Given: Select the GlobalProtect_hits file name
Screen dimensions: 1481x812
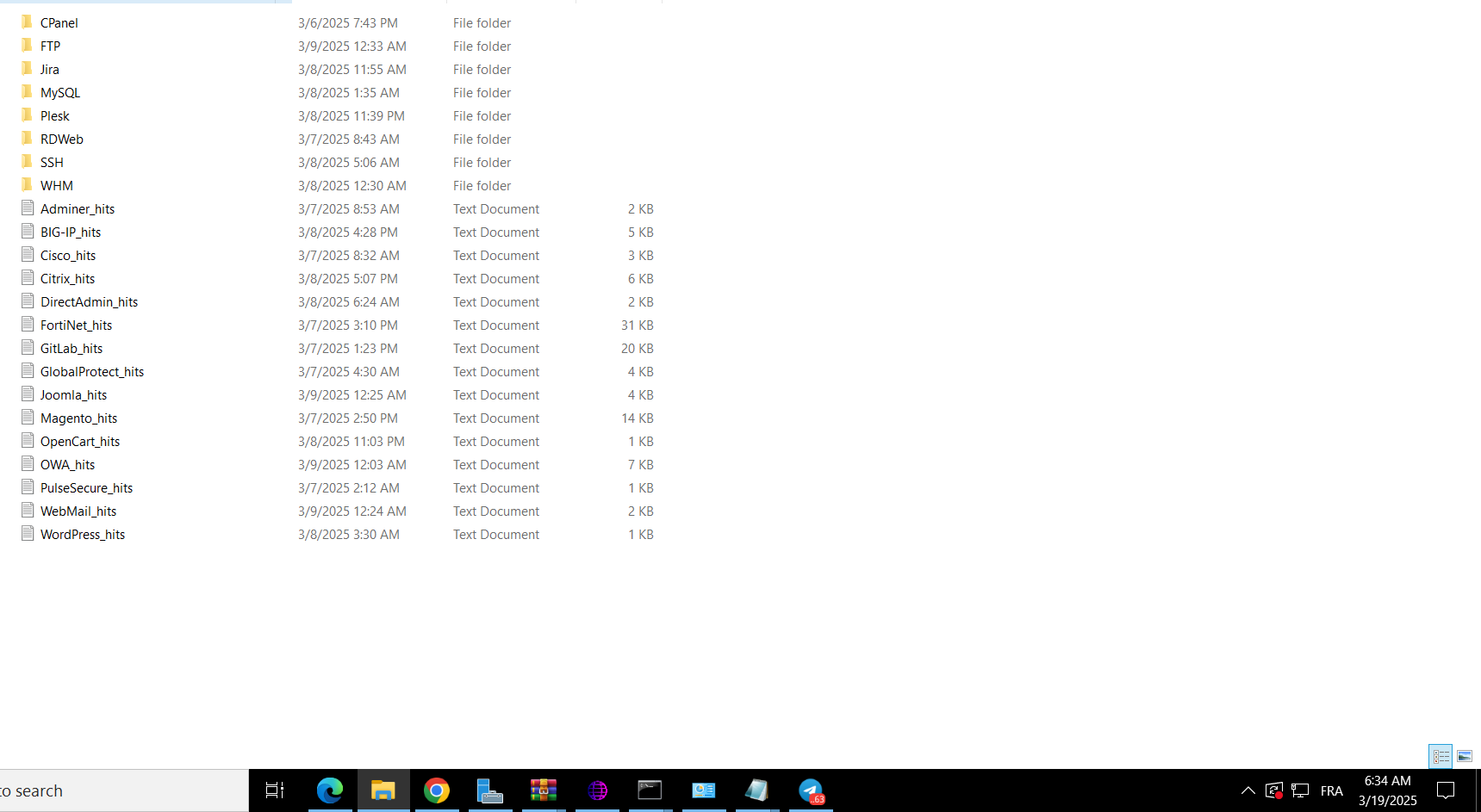Looking at the screenshot, I should pyautogui.click(x=92, y=372).
